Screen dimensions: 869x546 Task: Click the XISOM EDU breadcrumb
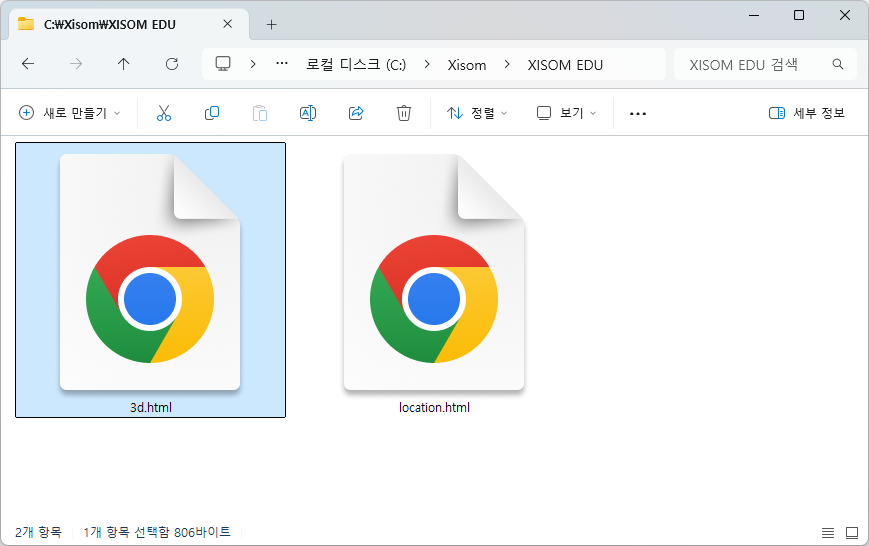(565, 65)
